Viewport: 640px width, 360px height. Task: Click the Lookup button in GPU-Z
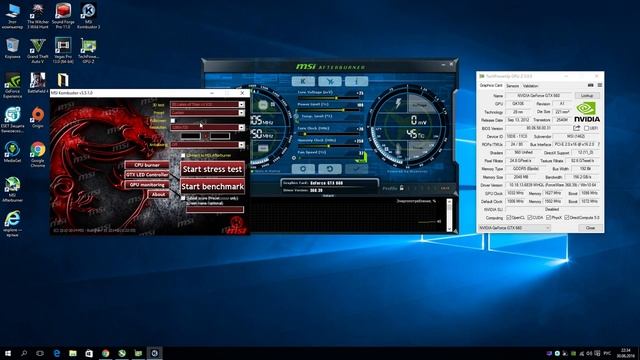tap(587, 96)
